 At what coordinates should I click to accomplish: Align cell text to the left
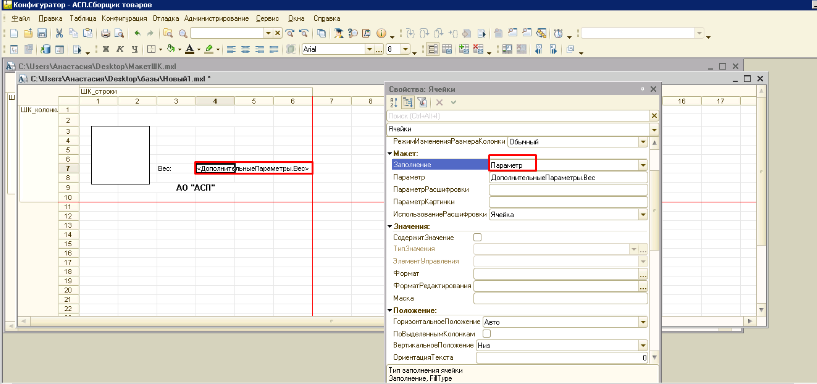pyautogui.click(x=232, y=49)
